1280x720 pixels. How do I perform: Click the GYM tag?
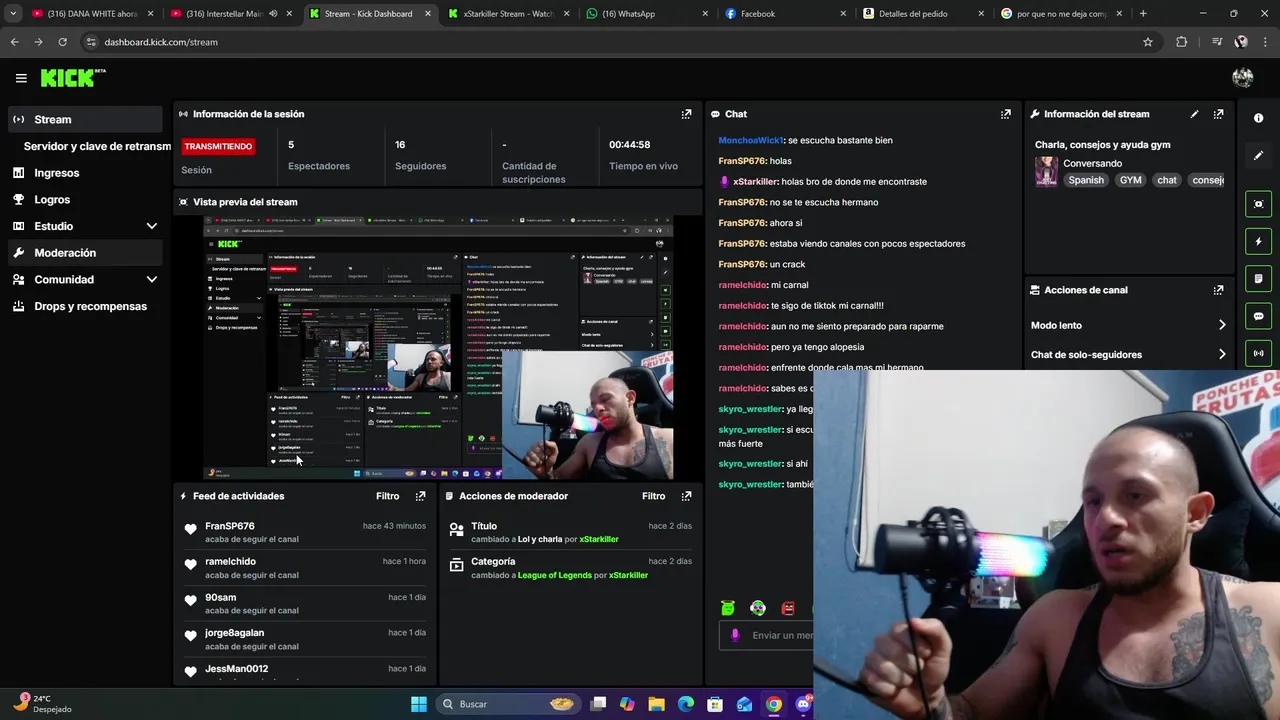(1130, 180)
